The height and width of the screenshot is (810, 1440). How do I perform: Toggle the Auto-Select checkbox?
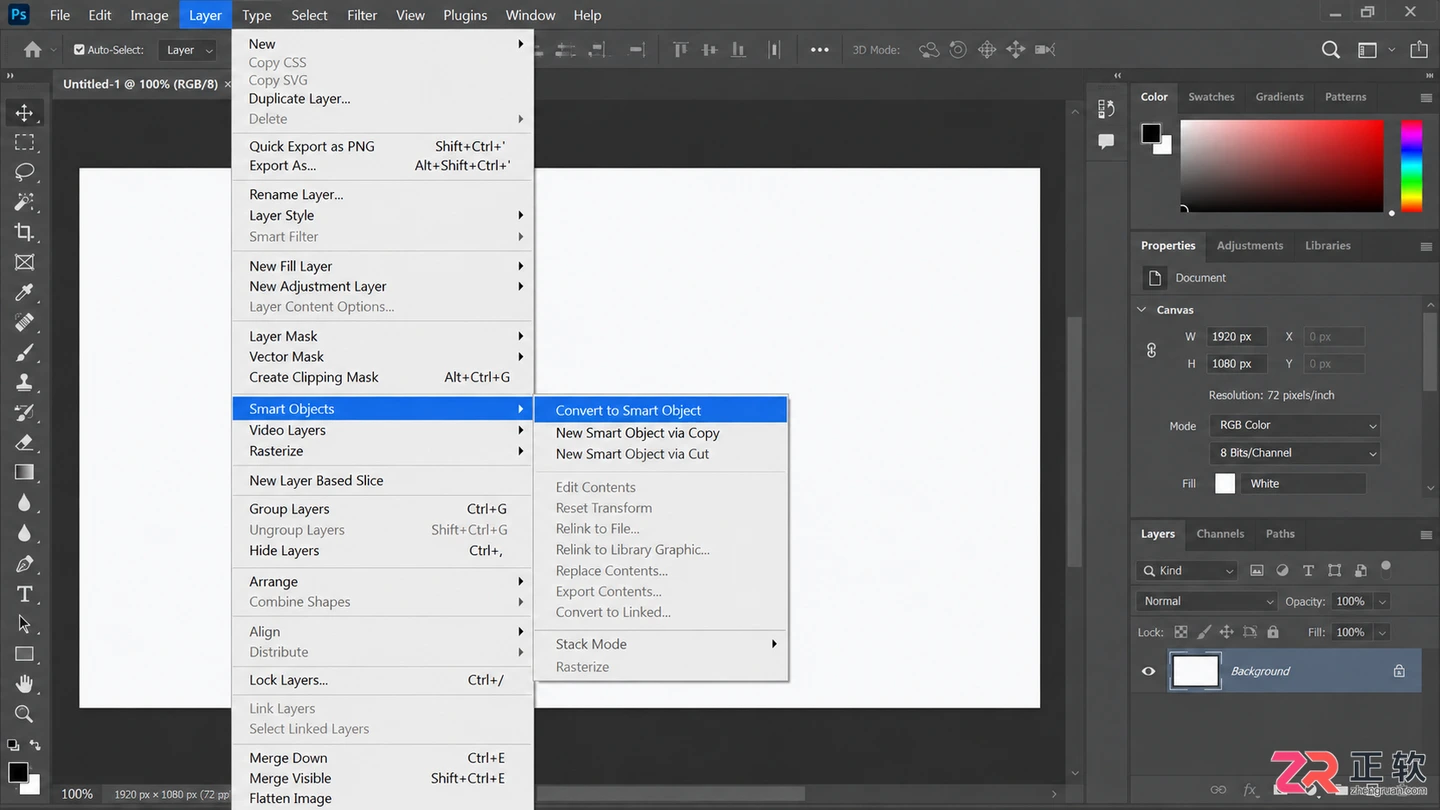79,50
